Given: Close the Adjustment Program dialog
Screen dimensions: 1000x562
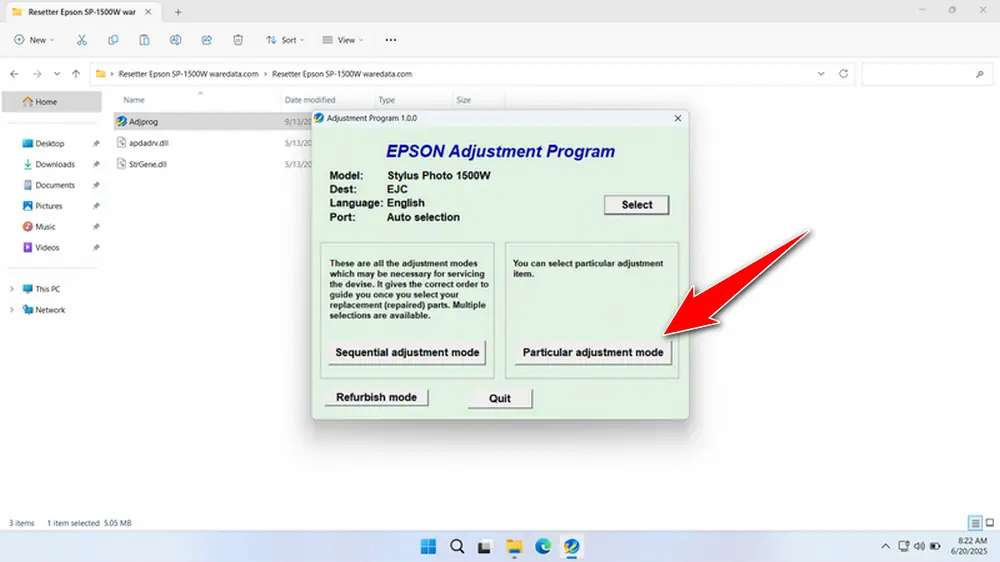Looking at the screenshot, I should pyautogui.click(x=678, y=118).
